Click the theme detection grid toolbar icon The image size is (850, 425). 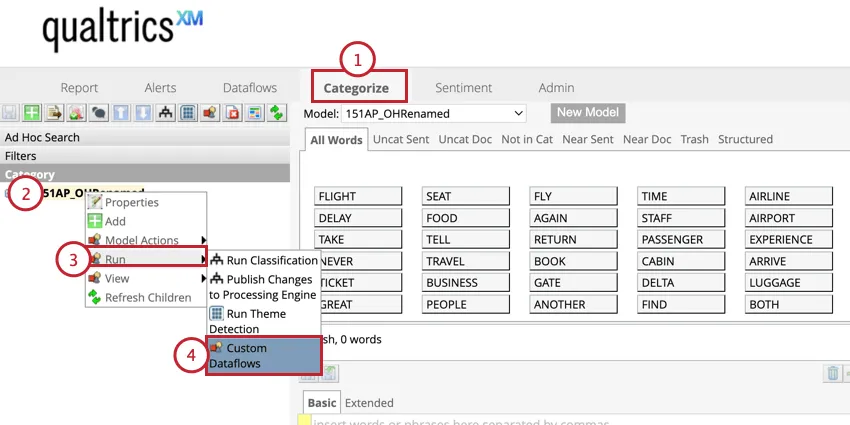point(186,113)
